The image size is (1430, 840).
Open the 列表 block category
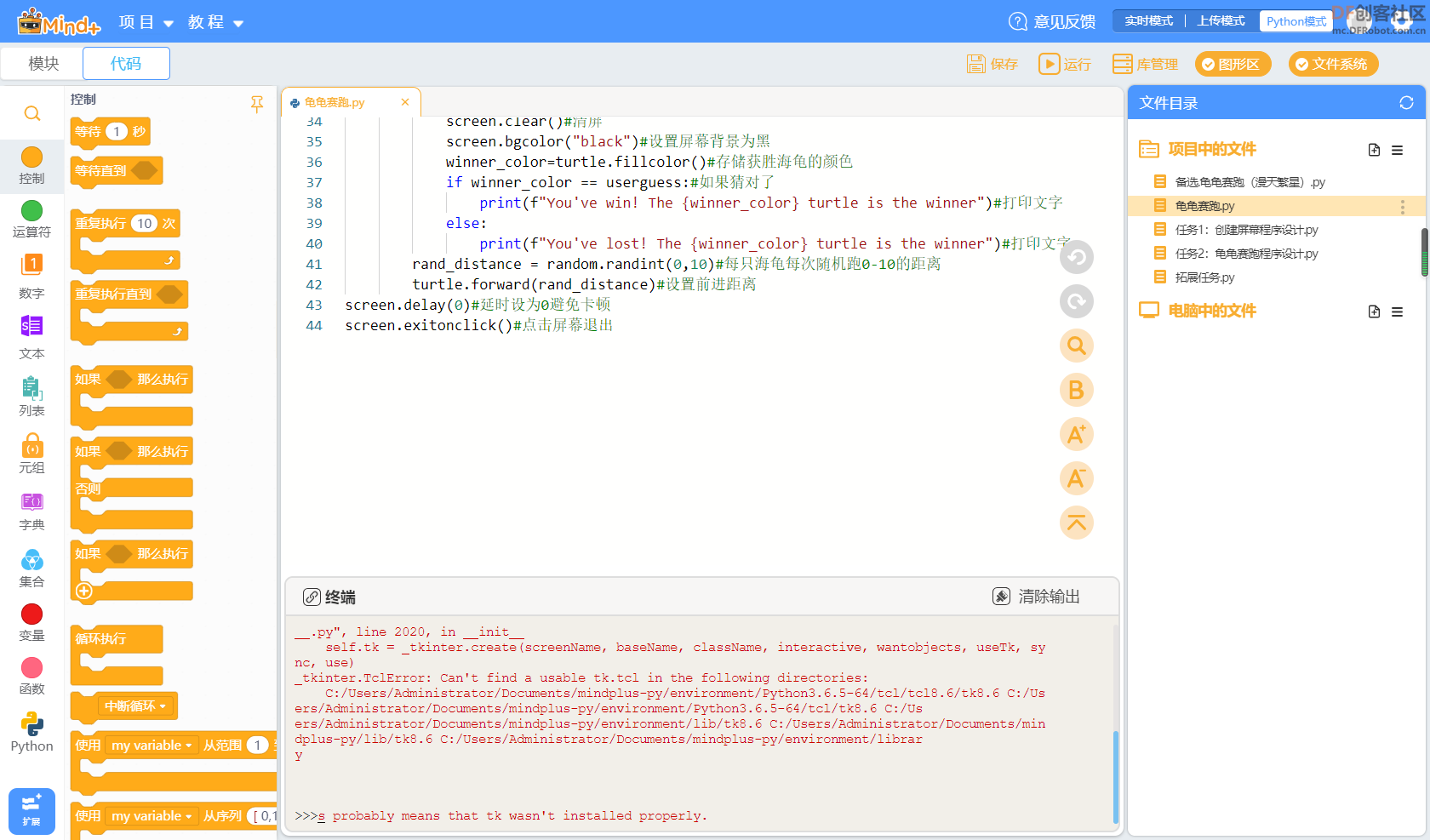[31, 396]
